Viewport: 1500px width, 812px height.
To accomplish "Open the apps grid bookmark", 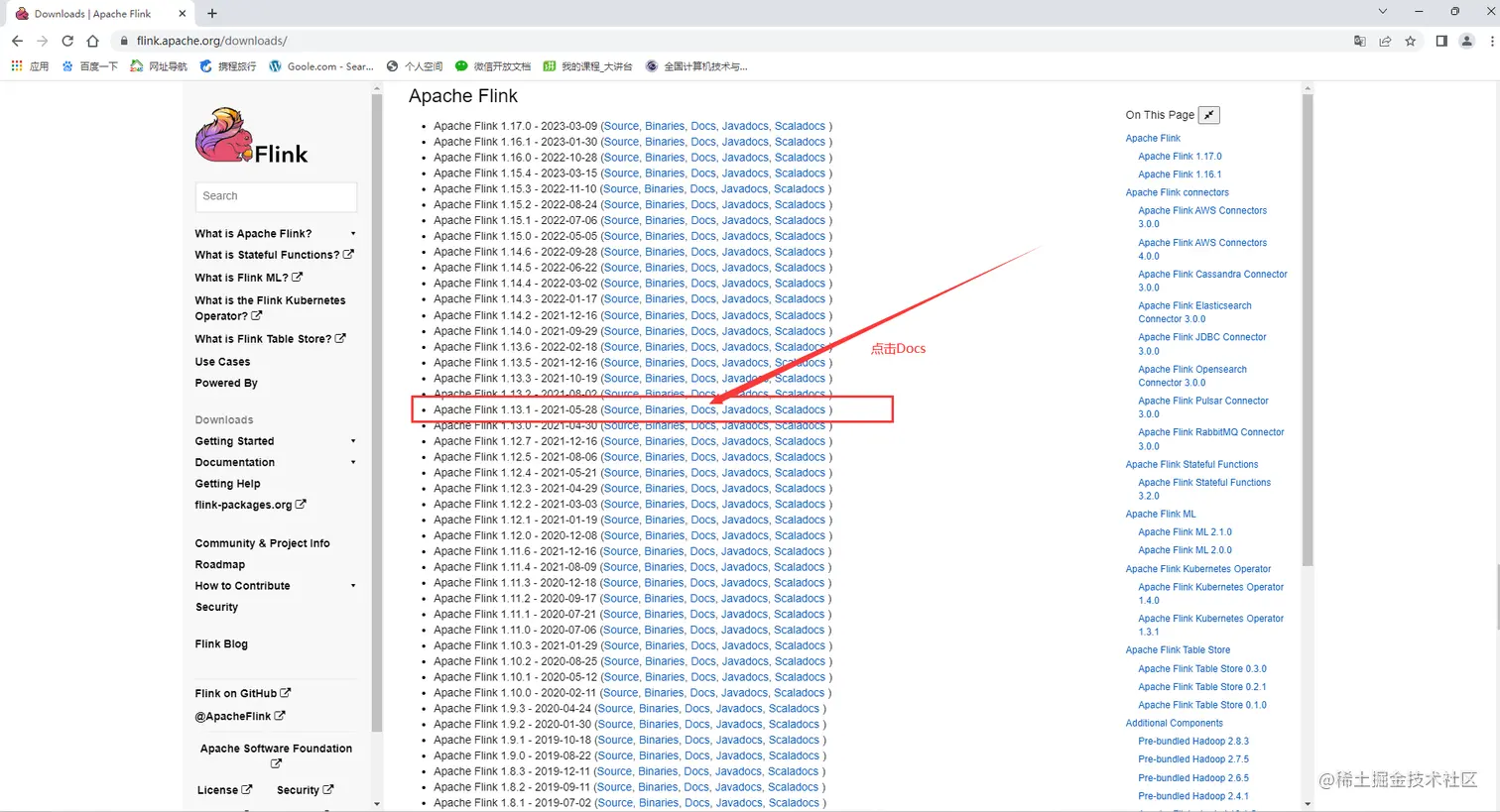I will 30,66.
